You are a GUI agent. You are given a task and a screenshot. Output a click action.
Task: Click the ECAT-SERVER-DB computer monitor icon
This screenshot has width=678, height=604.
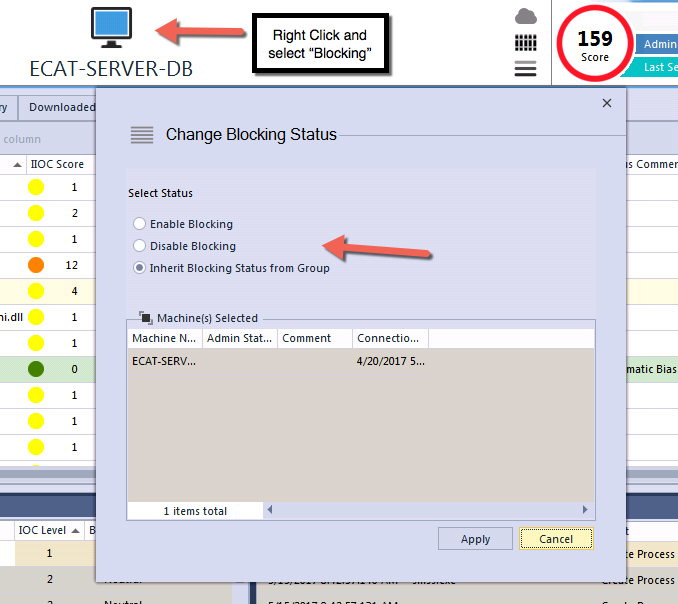point(111,27)
